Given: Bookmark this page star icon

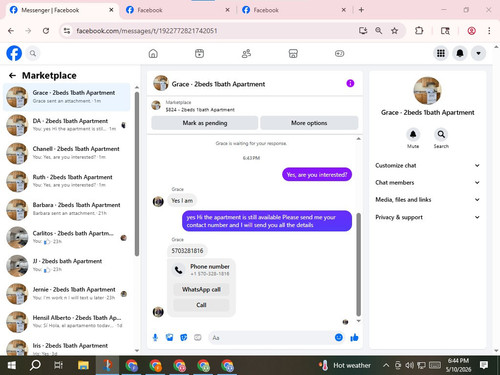Looking at the screenshot, I should 394,31.
